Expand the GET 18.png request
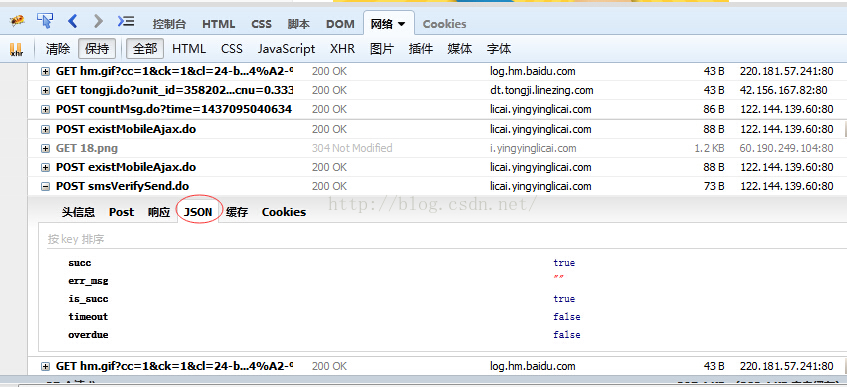The image size is (847, 387). 45,148
